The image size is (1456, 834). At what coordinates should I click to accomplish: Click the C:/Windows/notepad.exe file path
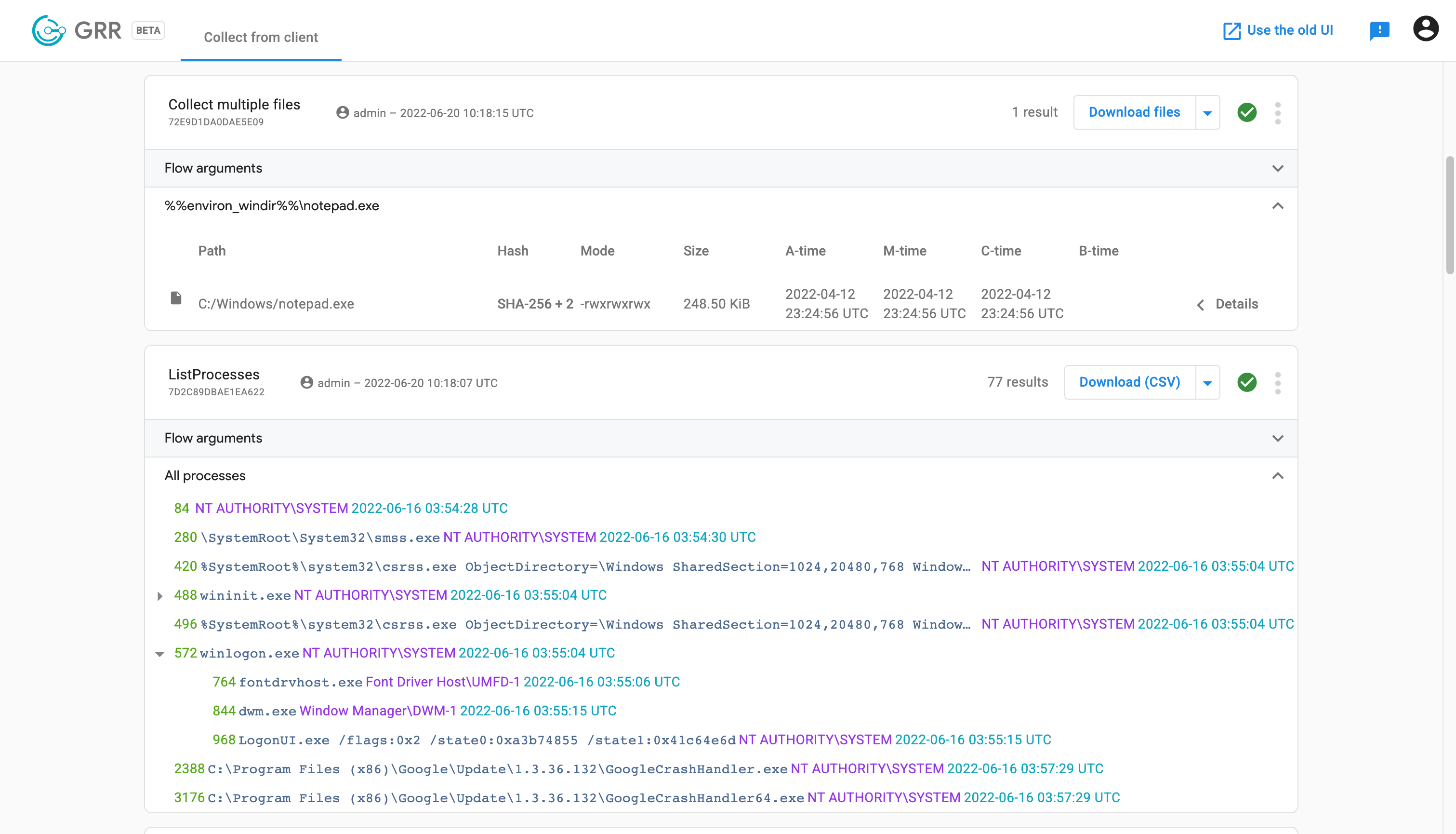coord(276,303)
